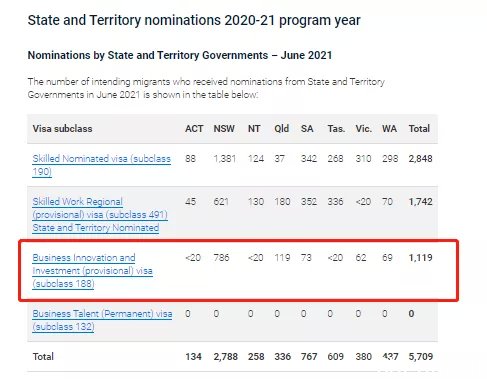Screen dimensions: 487x379
Task: Click the Visa subclass column header
Action: (x=62, y=129)
